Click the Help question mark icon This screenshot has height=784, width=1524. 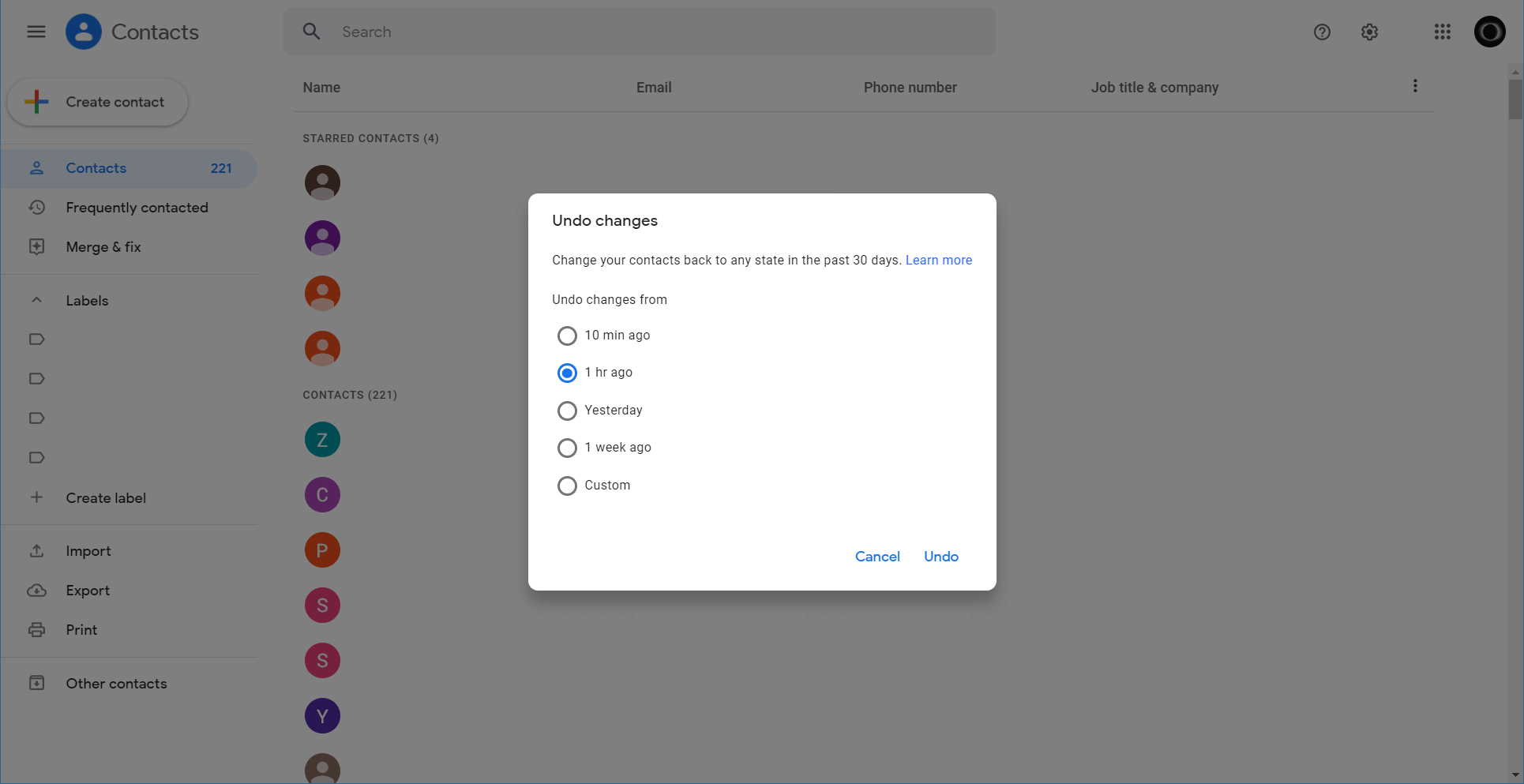click(1322, 32)
